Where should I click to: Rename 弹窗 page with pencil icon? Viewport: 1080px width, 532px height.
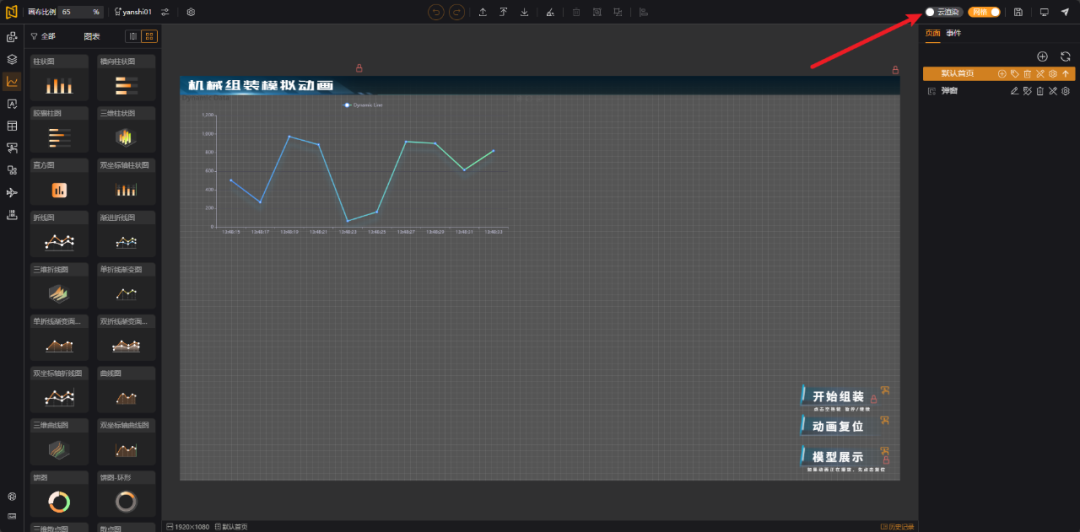click(1014, 91)
